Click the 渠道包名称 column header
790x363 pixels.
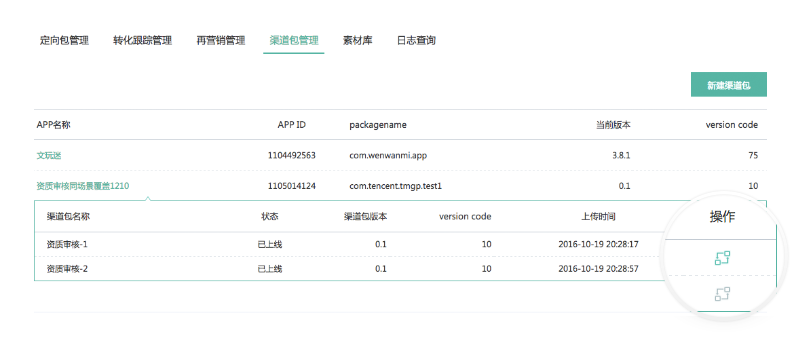[69, 217]
